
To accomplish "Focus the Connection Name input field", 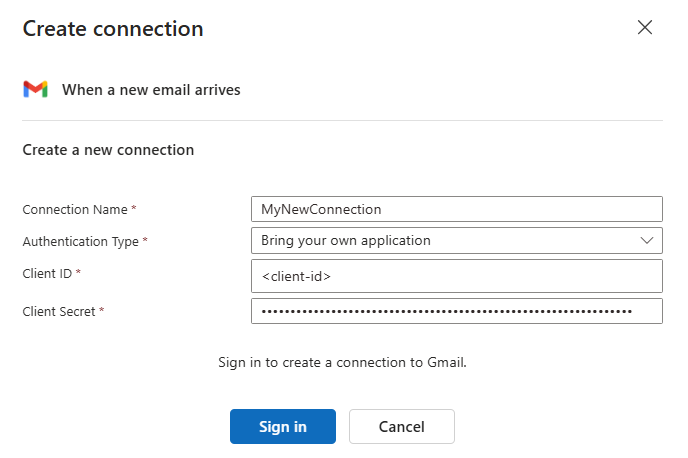I will point(456,209).
